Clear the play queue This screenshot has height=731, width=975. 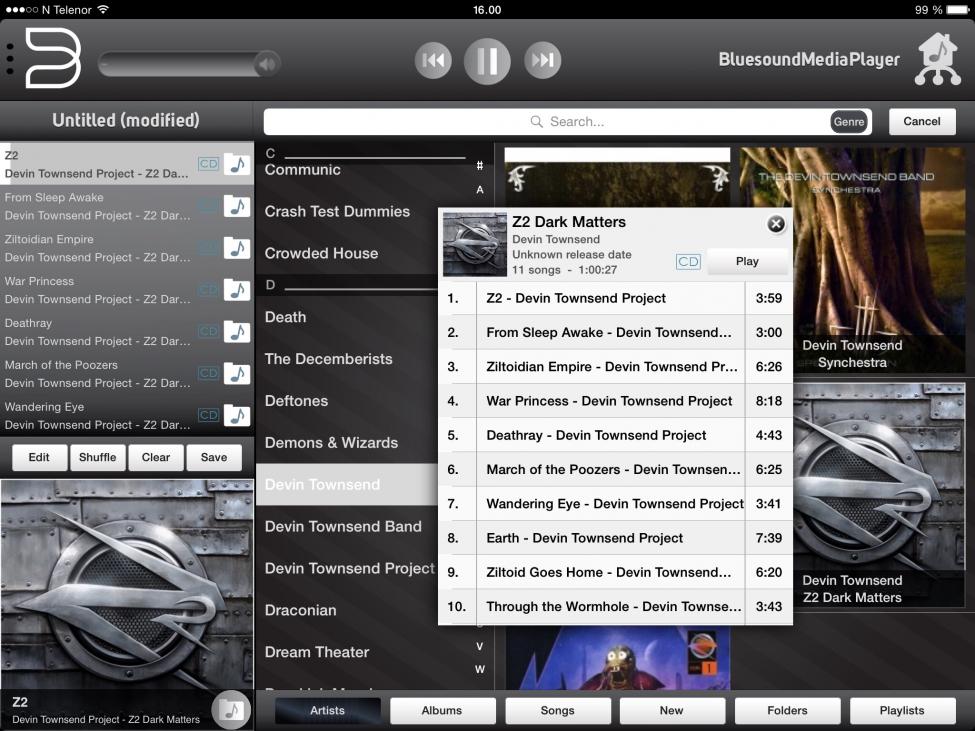[x=155, y=457]
